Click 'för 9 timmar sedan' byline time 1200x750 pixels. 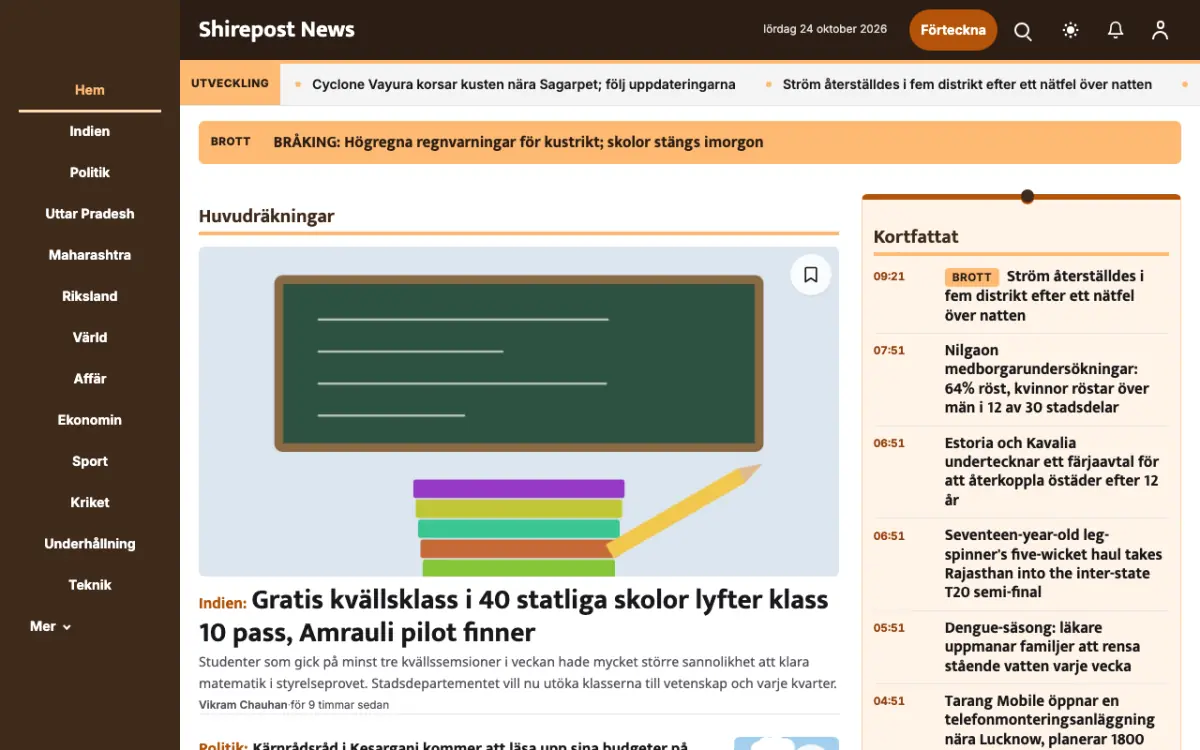[340, 705]
